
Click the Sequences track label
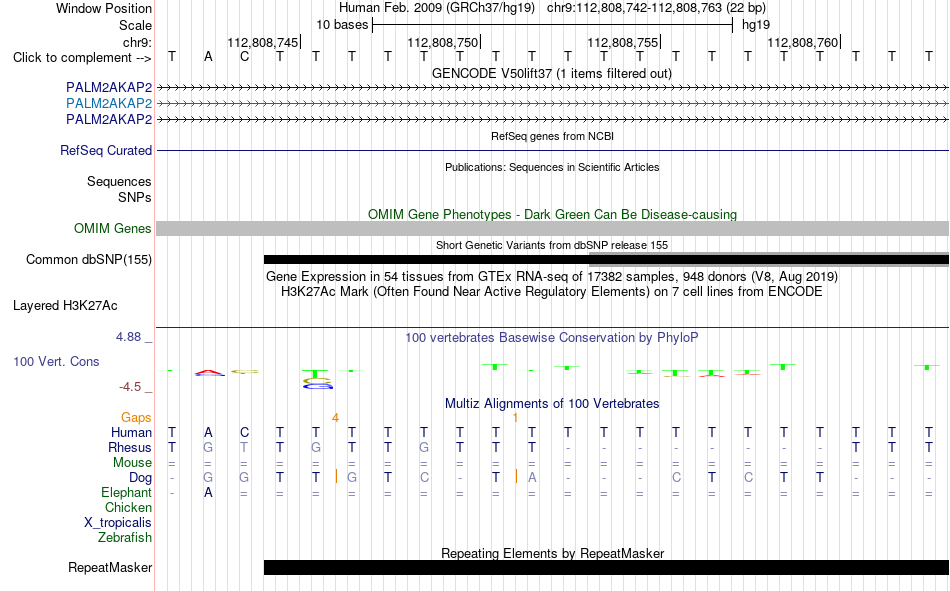[119, 181]
